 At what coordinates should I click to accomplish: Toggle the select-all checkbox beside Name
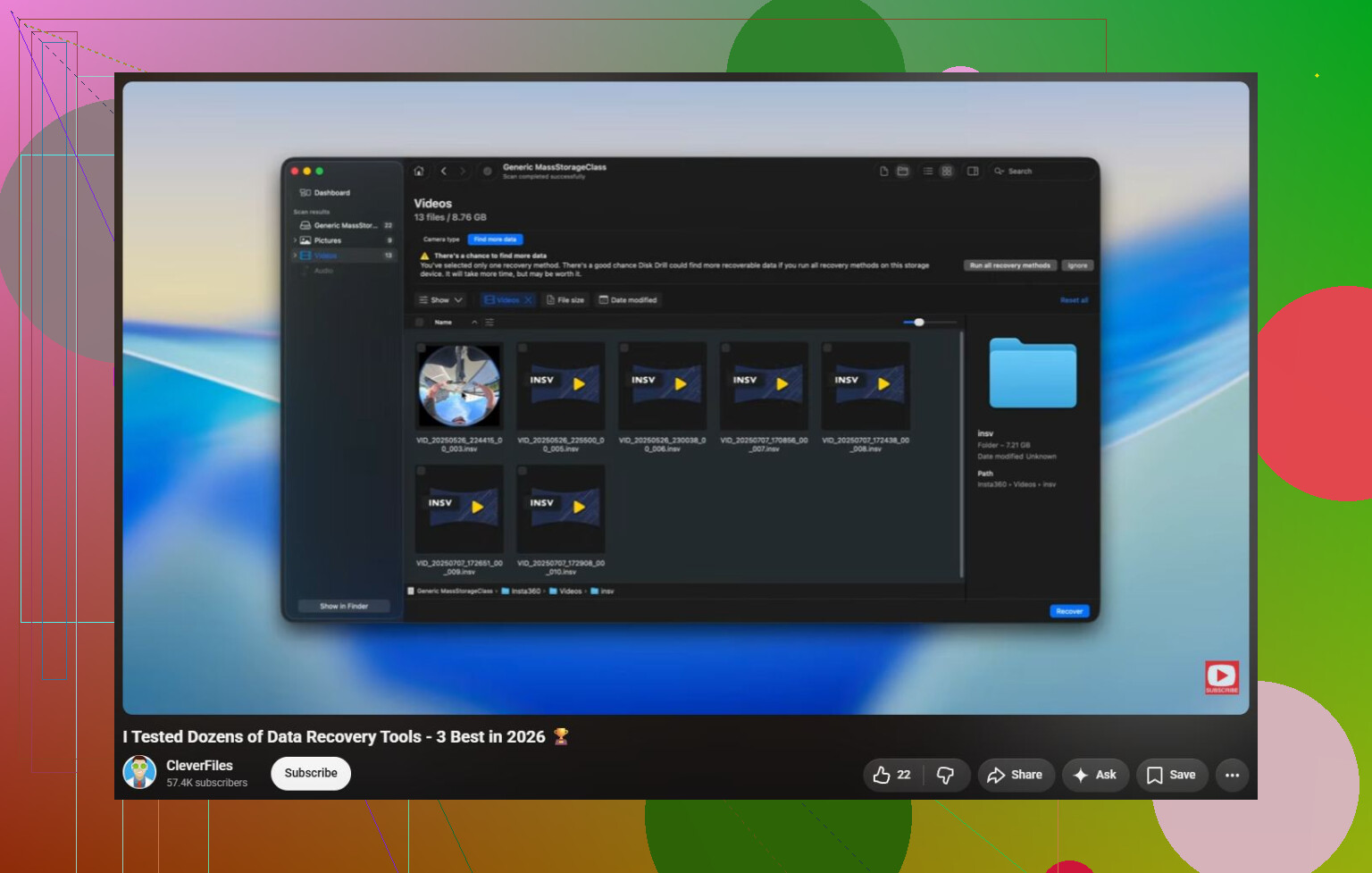[x=420, y=322]
